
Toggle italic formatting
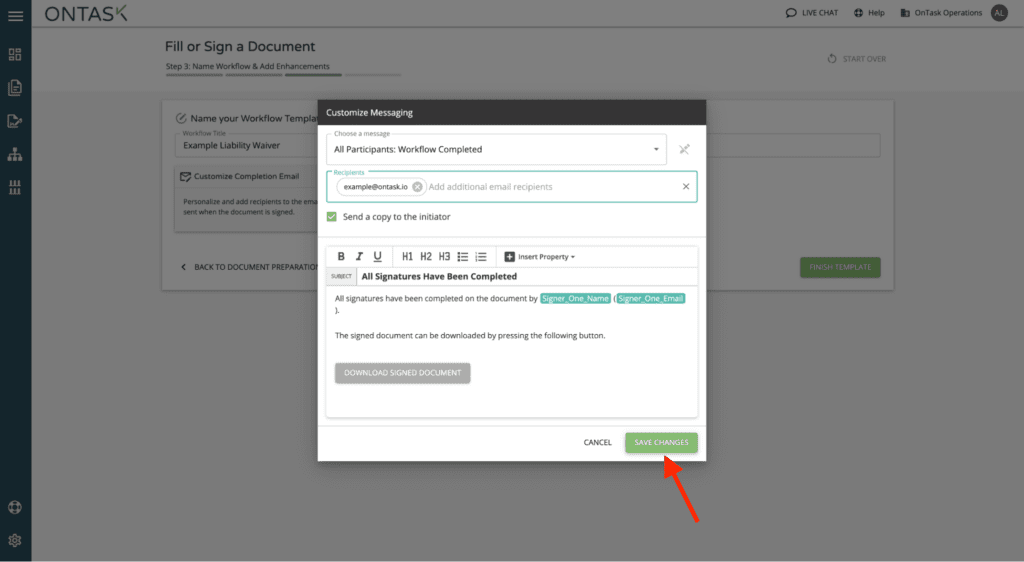pyautogui.click(x=359, y=257)
